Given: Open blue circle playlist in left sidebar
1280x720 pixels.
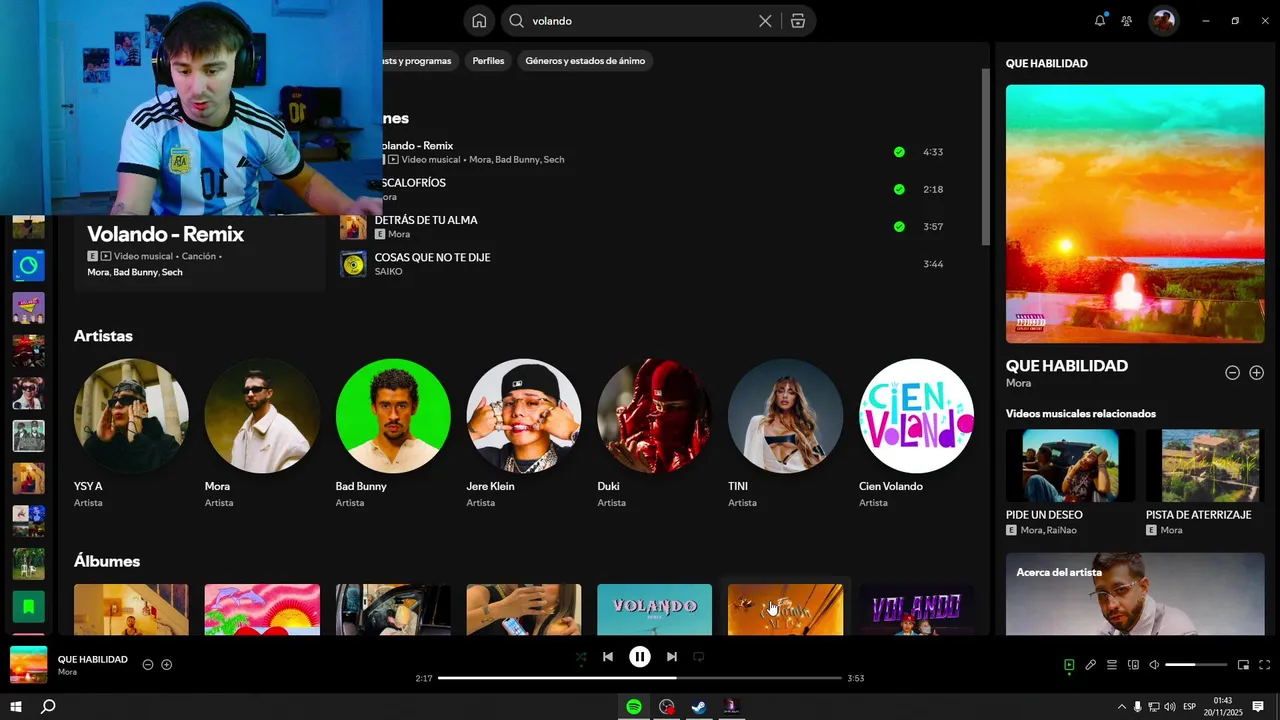Looking at the screenshot, I should (28, 265).
